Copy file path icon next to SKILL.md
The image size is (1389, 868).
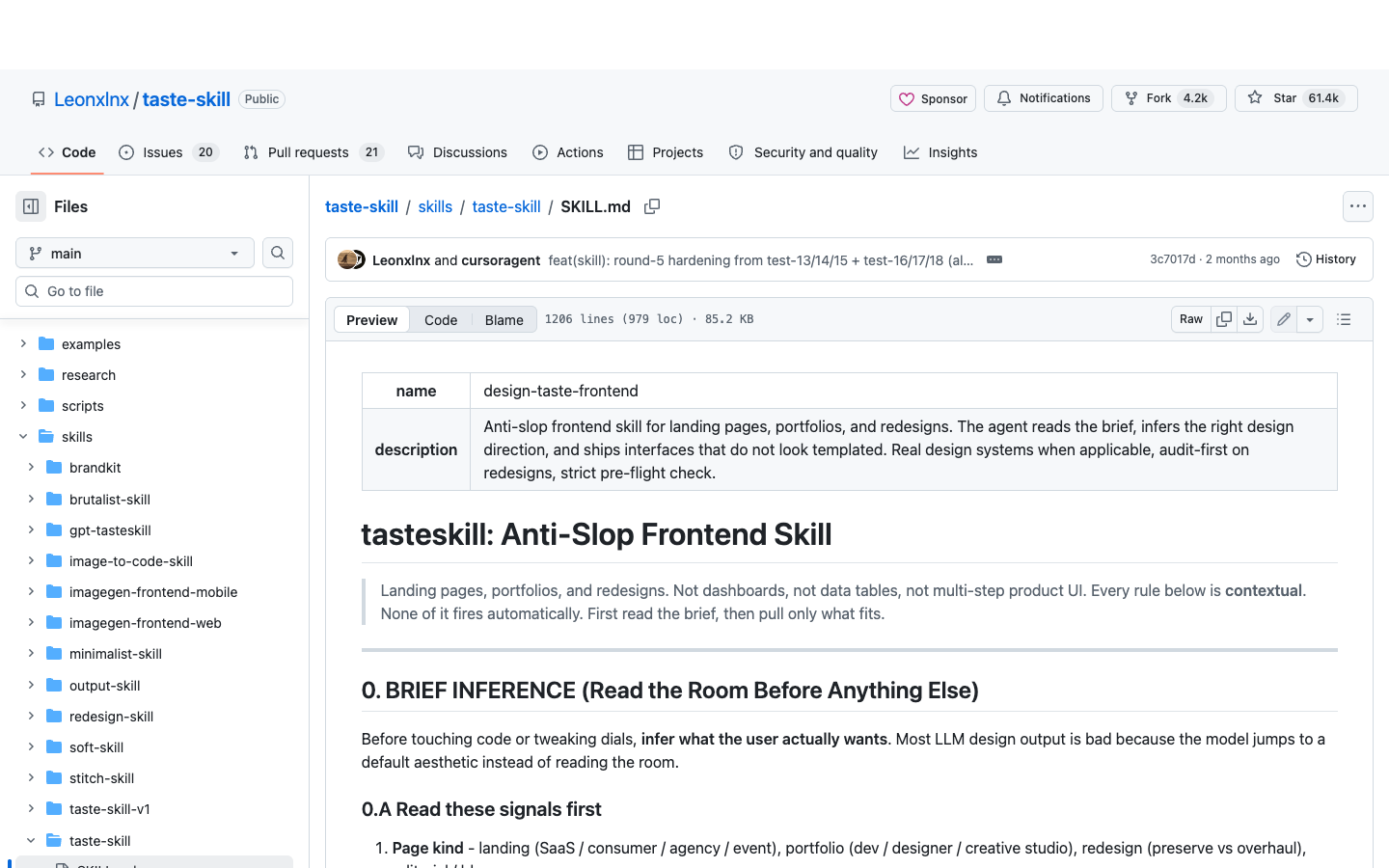pyautogui.click(x=652, y=206)
